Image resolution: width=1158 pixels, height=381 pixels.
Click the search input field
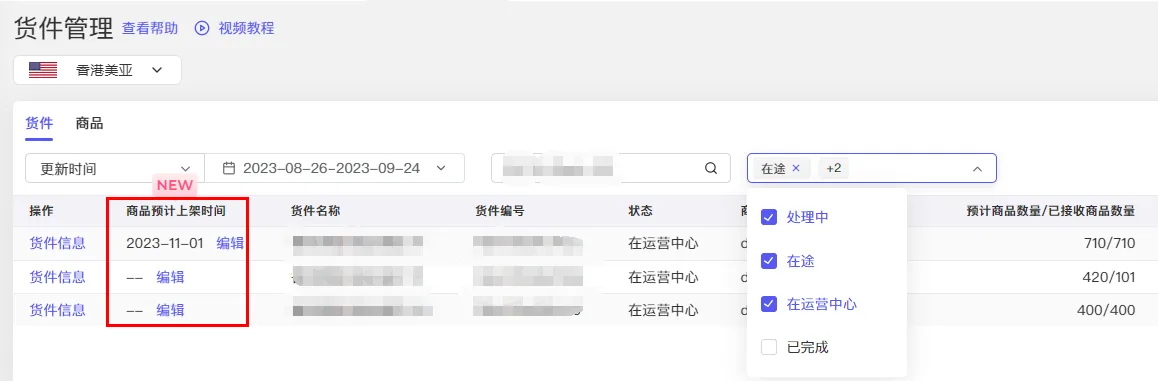click(611, 168)
